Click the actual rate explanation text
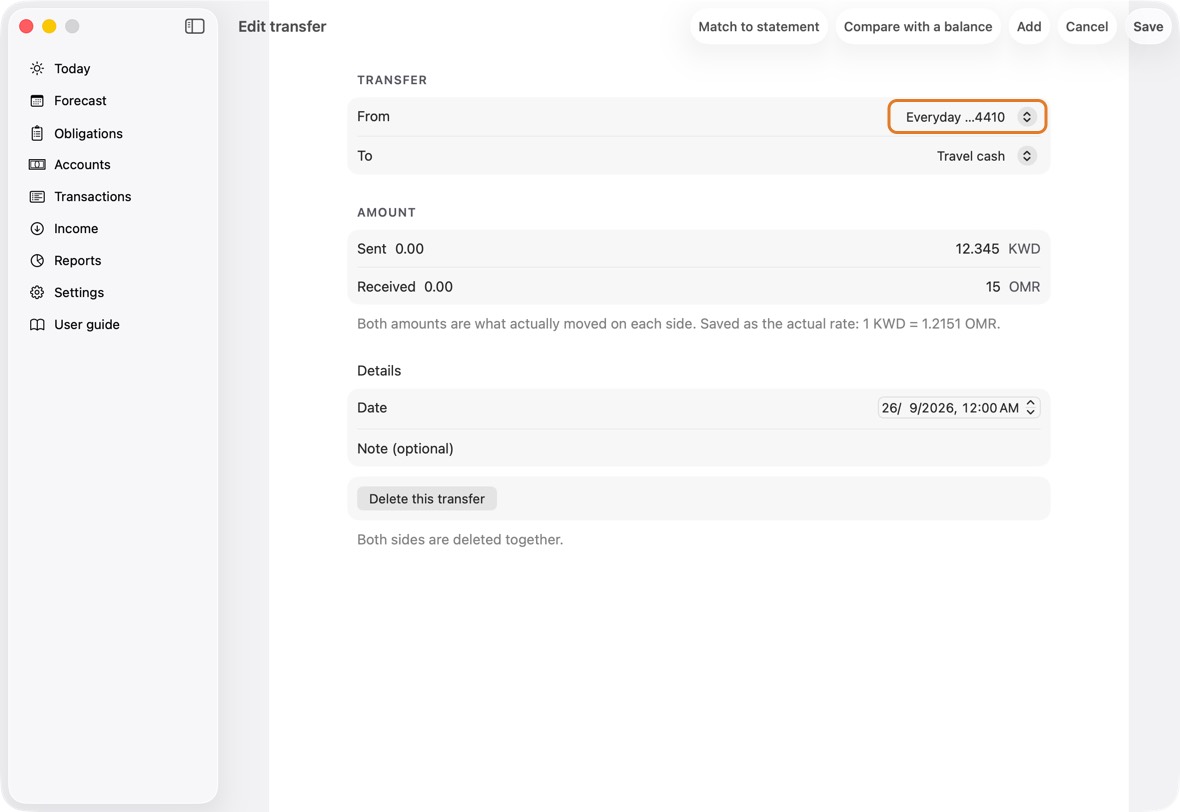This screenshot has height=812, width=1180. [678, 324]
